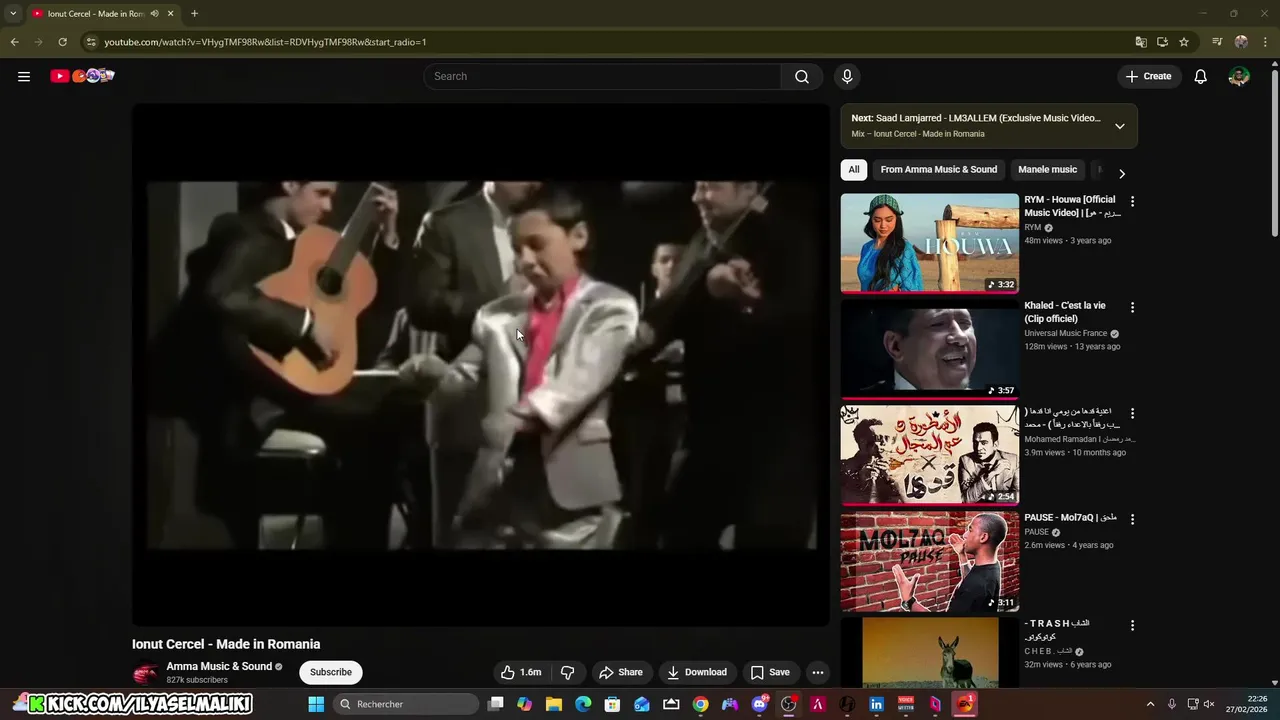Dislike the video with thumbs down
This screenshot has height=720, width=1280.
pos(567,672)
